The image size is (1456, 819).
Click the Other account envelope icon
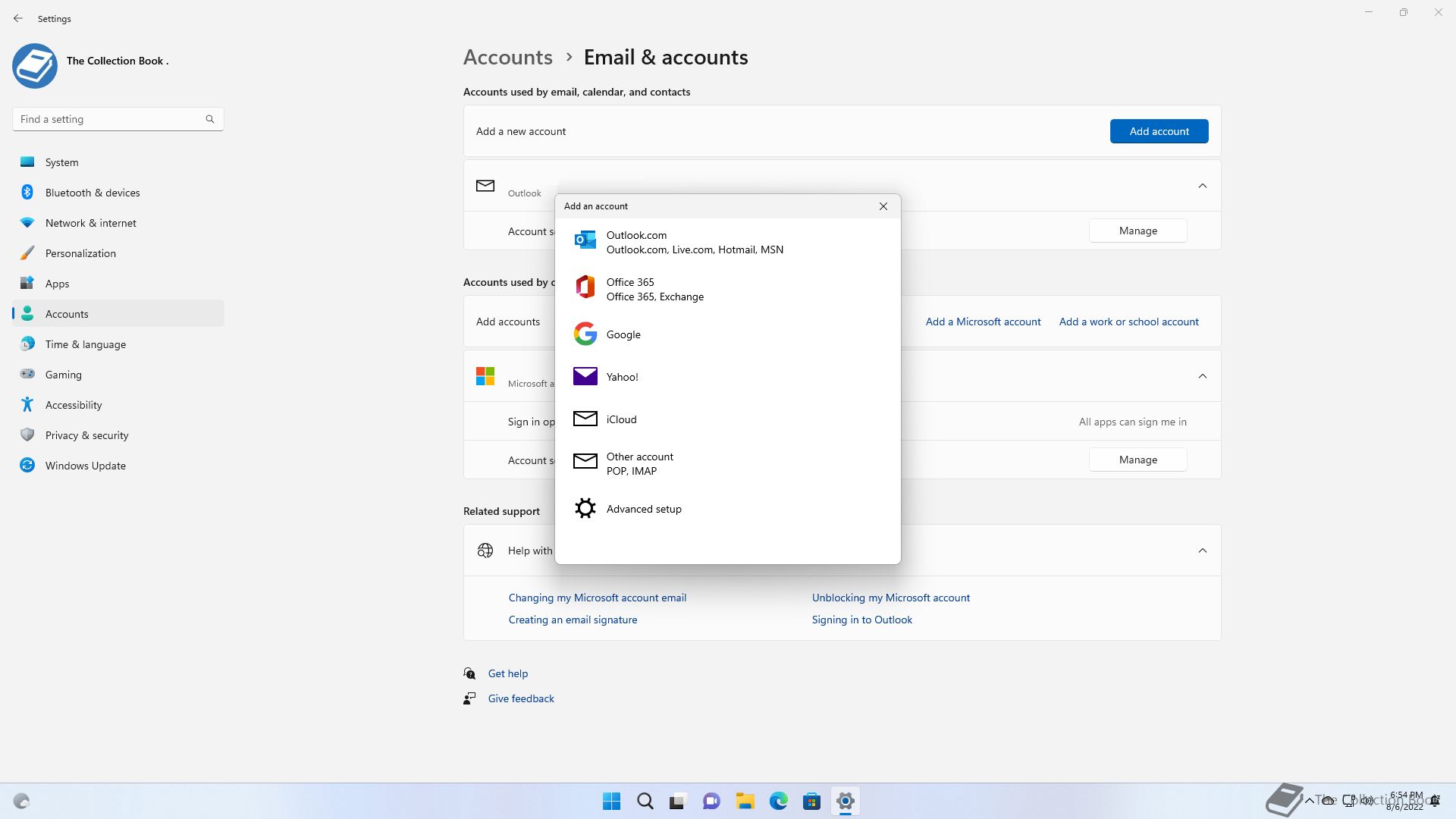click(x=585, y=461)
